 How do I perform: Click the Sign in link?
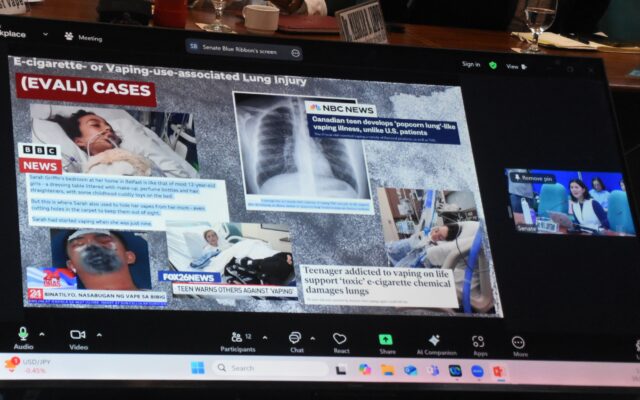coord(471,64)
